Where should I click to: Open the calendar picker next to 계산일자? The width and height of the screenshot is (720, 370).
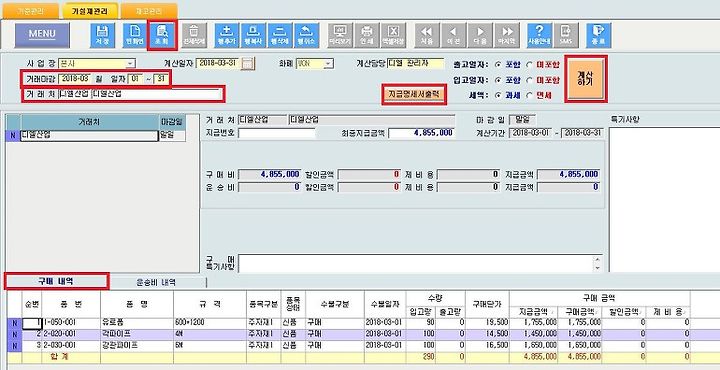[x=248, y=63]
